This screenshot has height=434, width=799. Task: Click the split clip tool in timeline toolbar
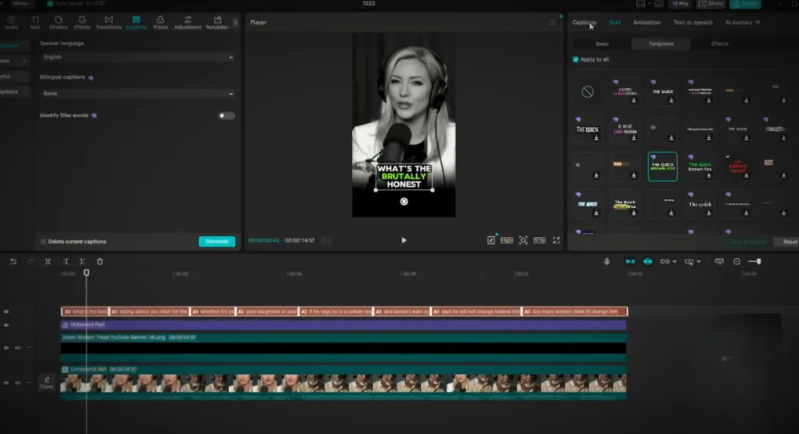(x=47, y=261)
